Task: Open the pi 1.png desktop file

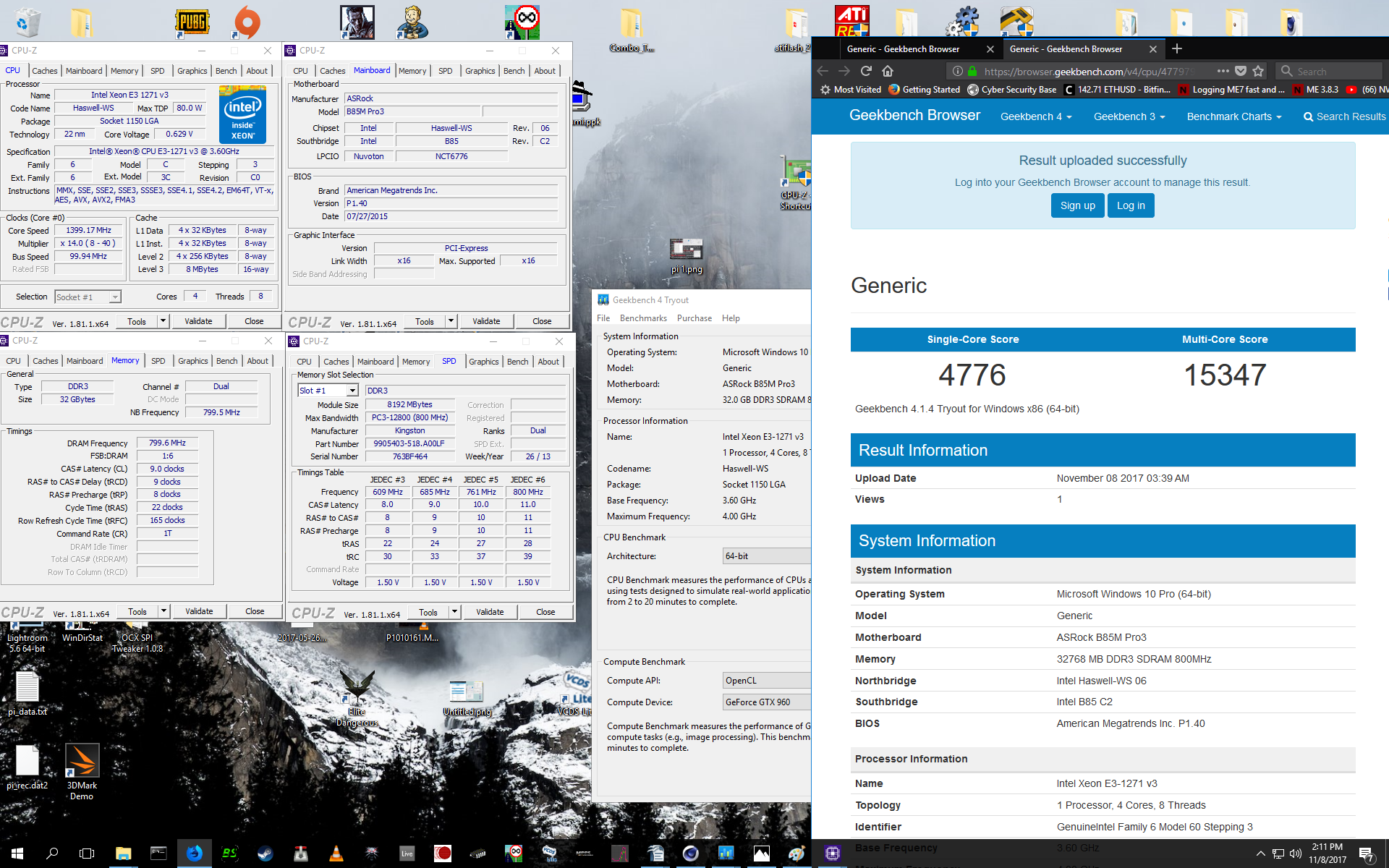Action: [x=687, y=256]
